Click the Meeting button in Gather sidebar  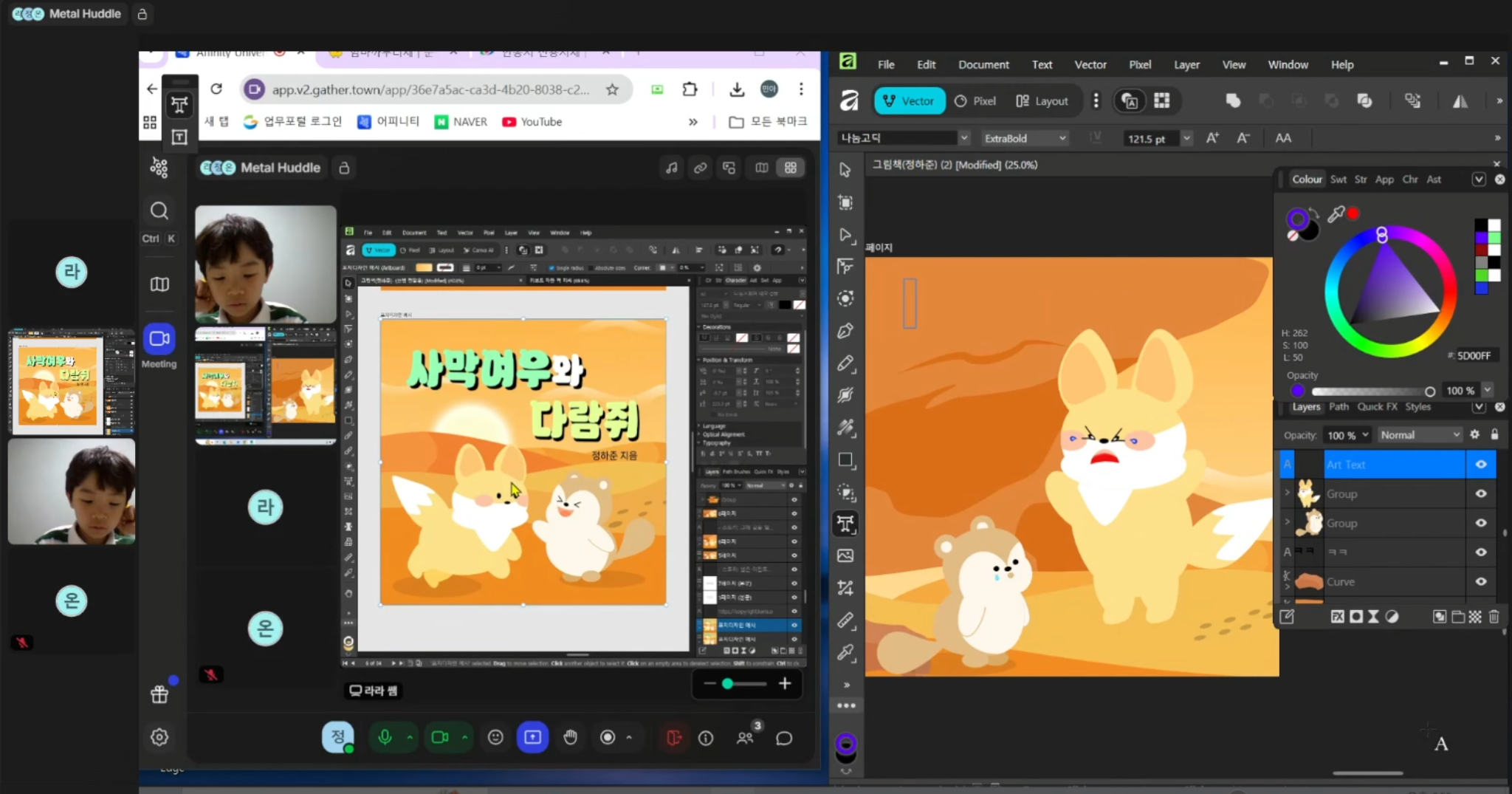[x=159, y=346]
